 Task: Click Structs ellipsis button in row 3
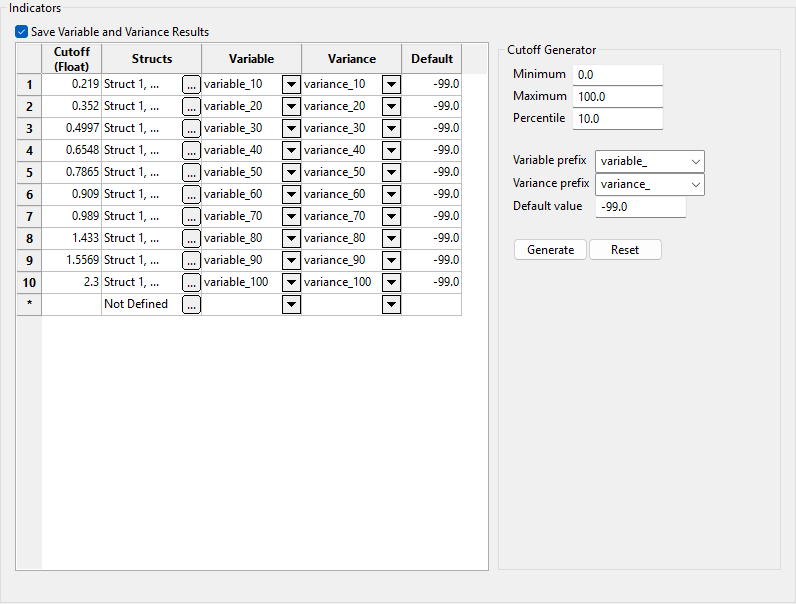pos(191,128)
